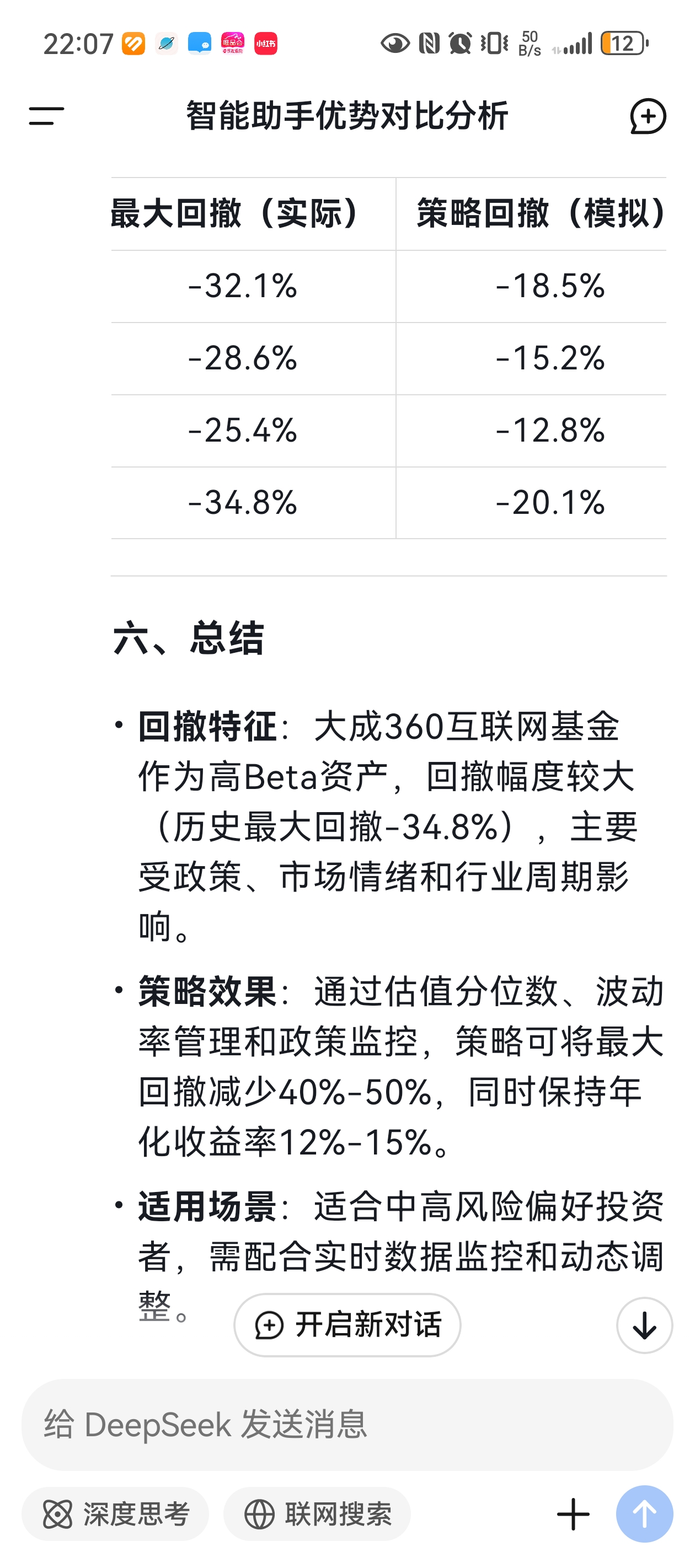Tap the 策略回撤（模拟） column header
Screen dimensions: 695x1568
point(539,214)
